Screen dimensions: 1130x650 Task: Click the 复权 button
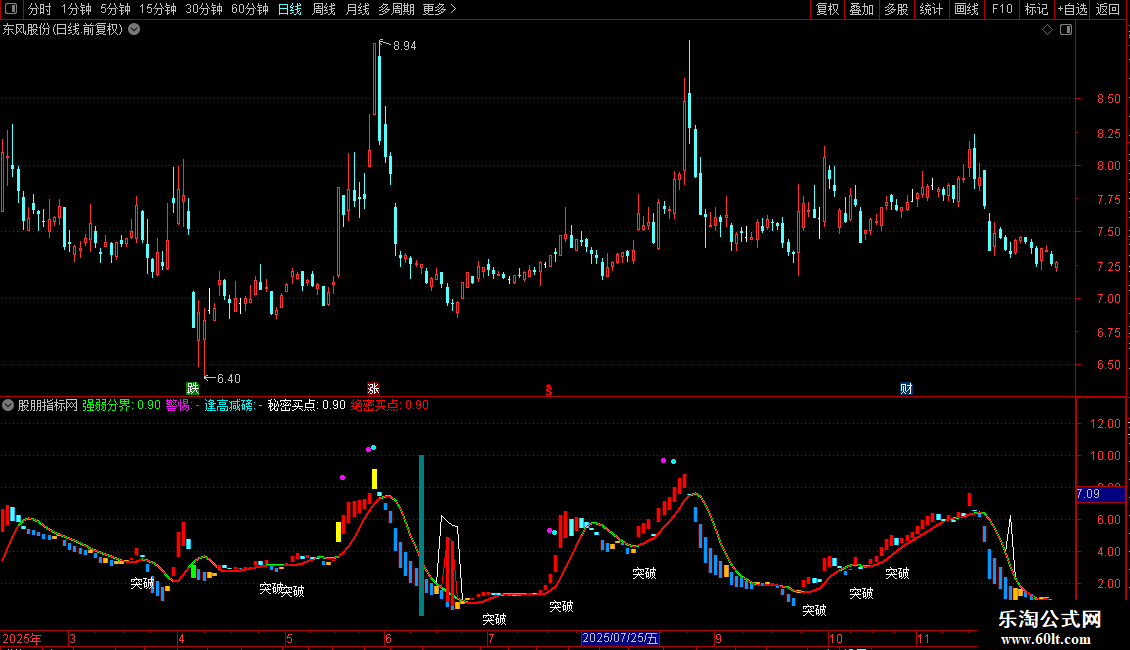click(827, 9)
